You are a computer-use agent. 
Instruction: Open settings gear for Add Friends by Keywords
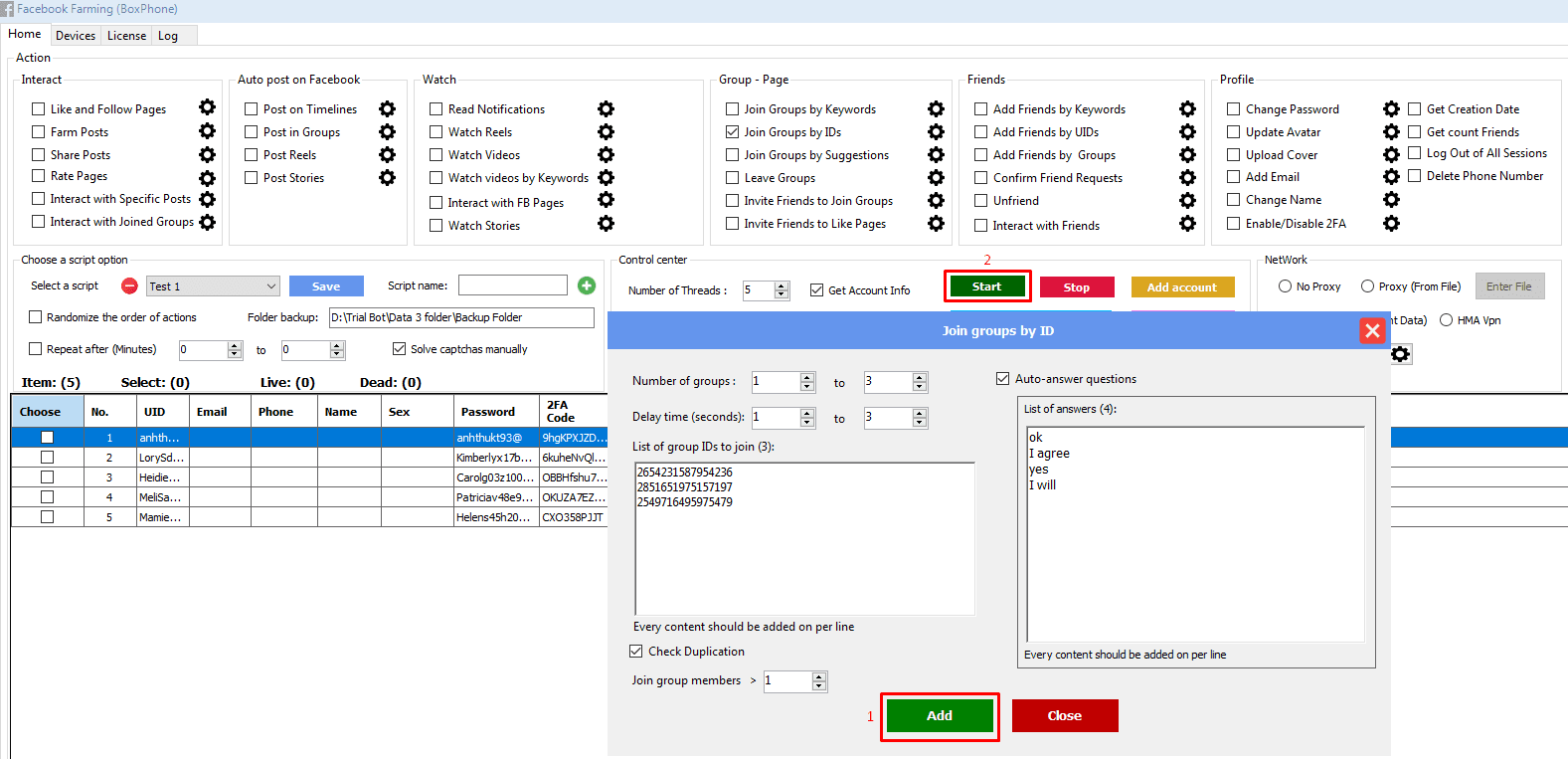tap(1187, 108)
